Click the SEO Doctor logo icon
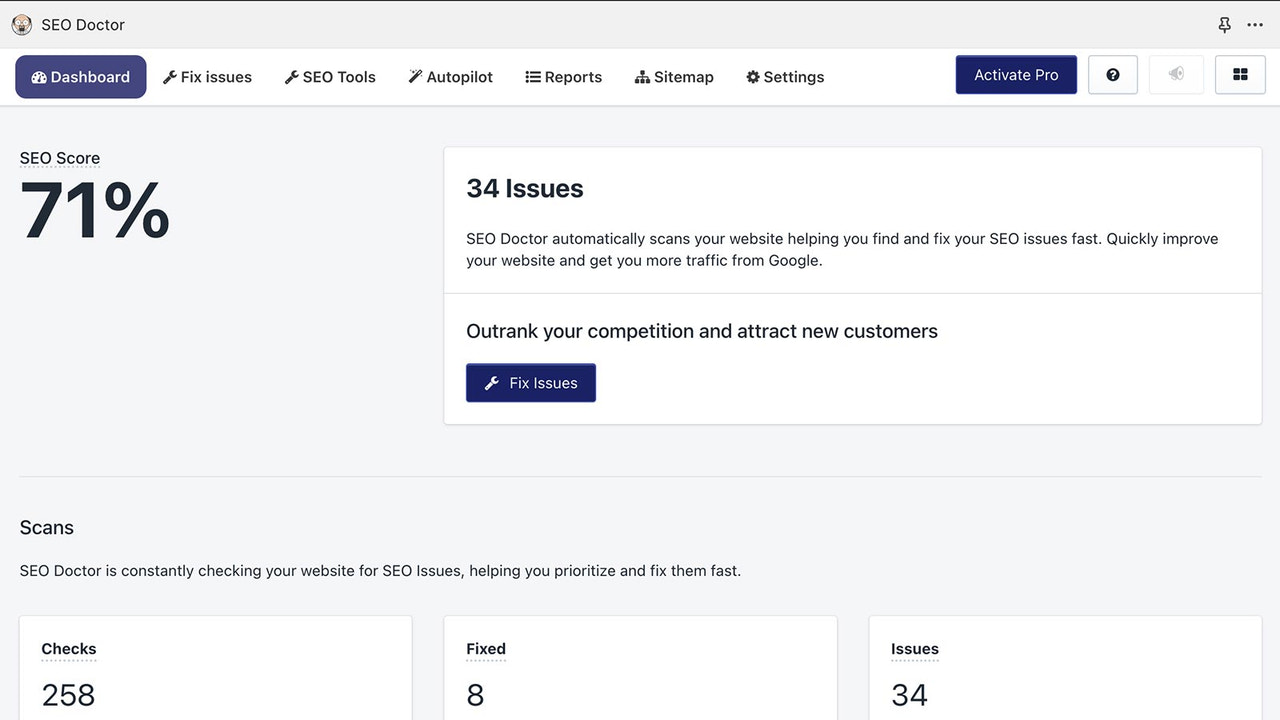 coord(21,24)
